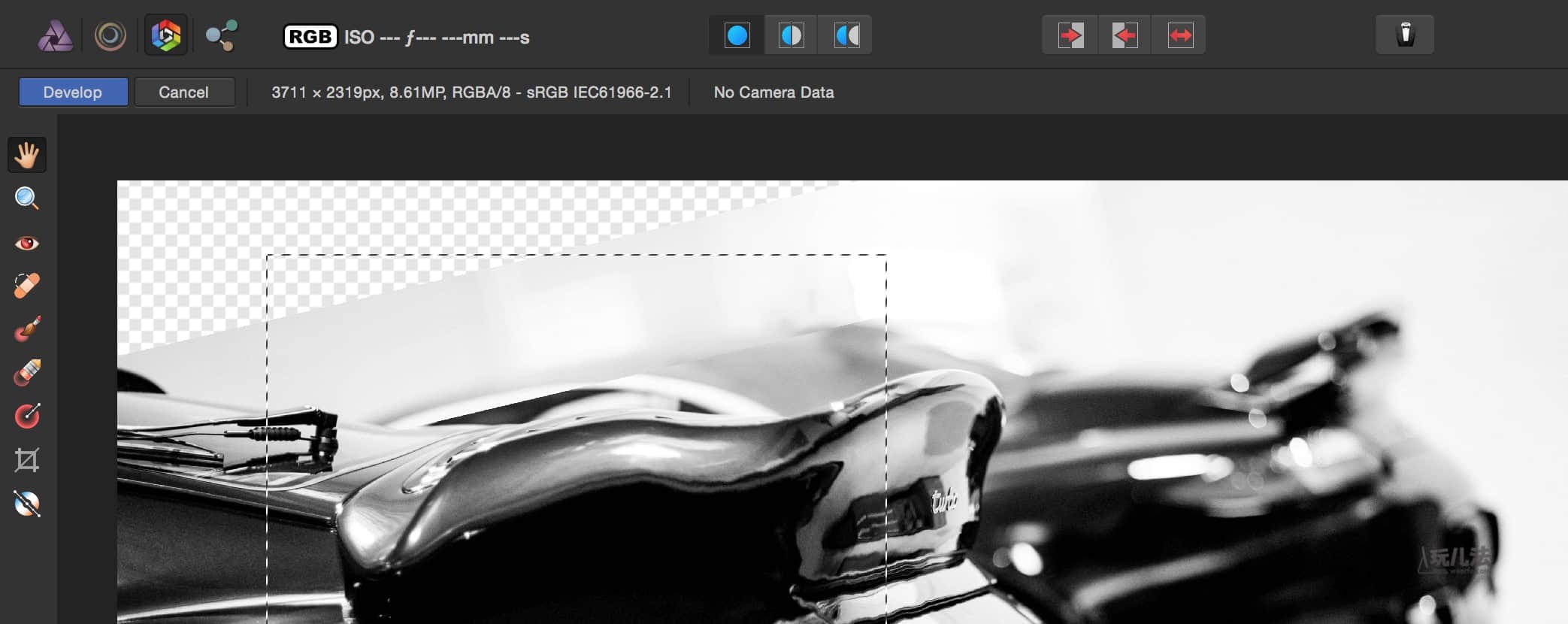Select the Overlay Paint brush tool
This screenshot has height=624, width=1568.
(x=27, y=329)
